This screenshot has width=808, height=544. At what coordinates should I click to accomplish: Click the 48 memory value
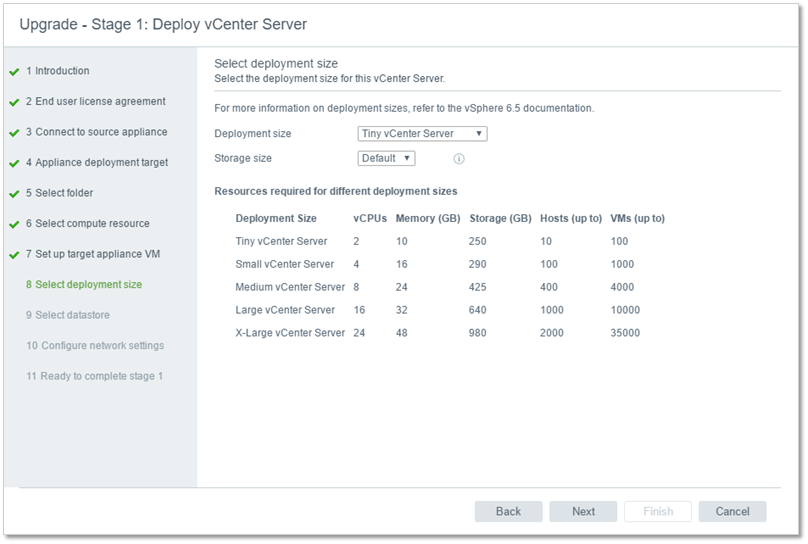click(401, 333)
